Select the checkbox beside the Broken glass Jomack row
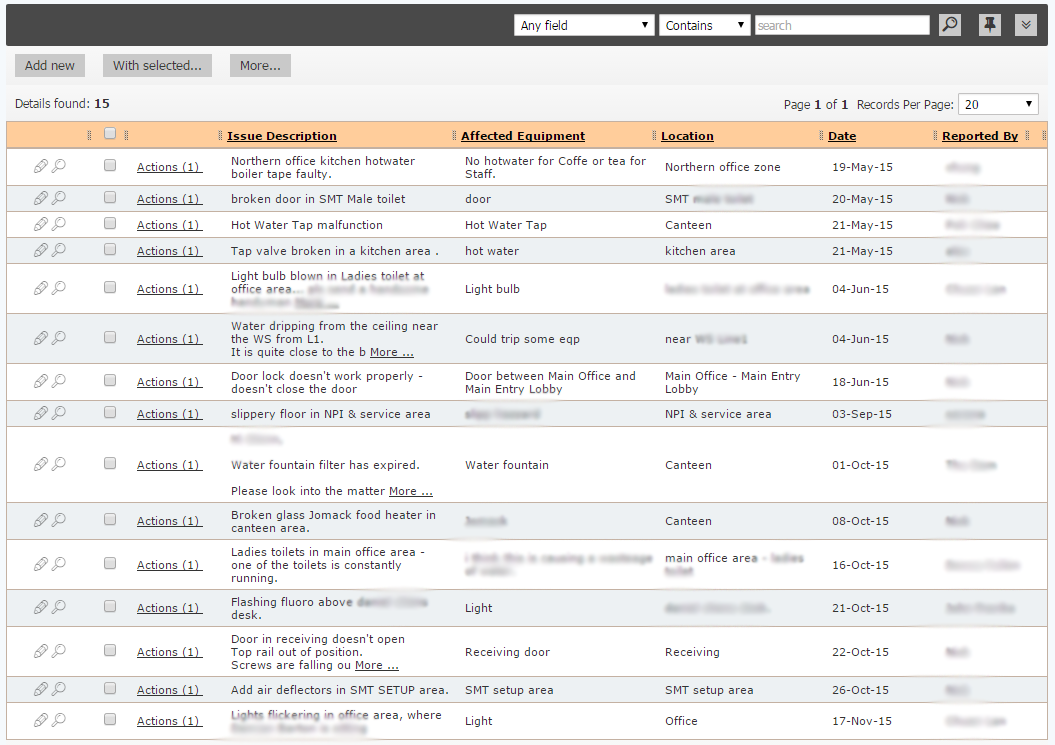Viewport: 1055px width, 745px height. (x=110, y=519)
